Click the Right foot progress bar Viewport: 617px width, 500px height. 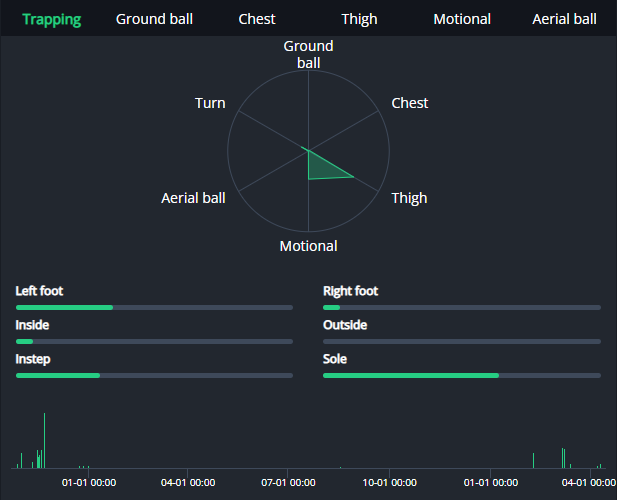461,308
